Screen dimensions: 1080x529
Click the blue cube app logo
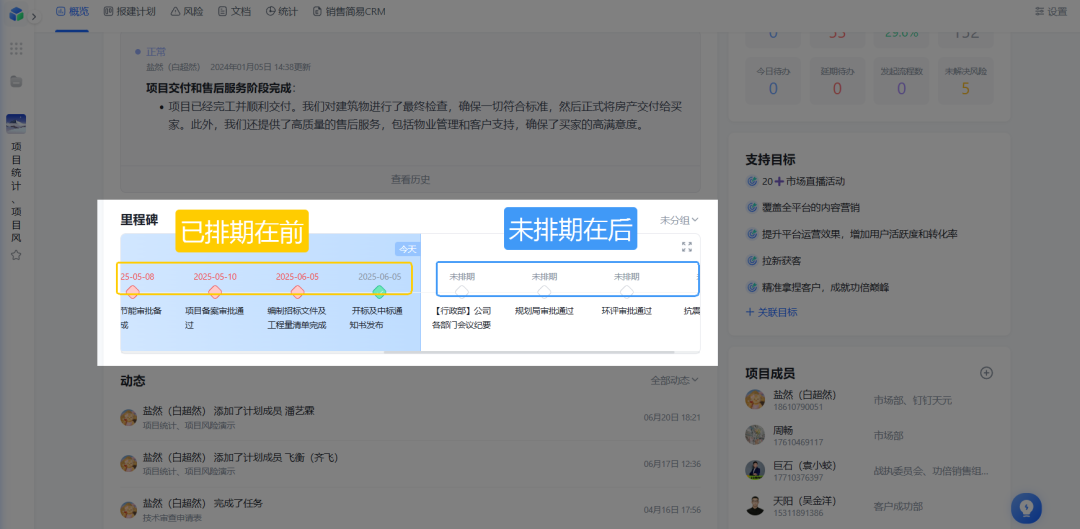click(15, 14)
